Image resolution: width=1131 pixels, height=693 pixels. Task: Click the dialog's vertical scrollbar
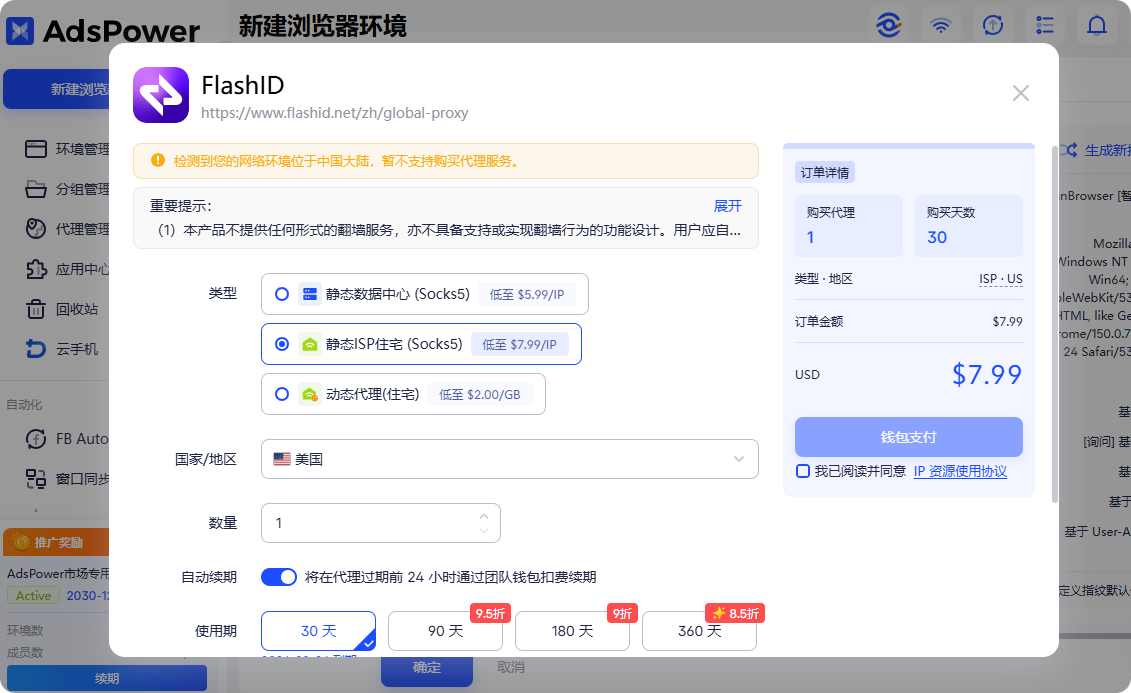(1055, 325)
